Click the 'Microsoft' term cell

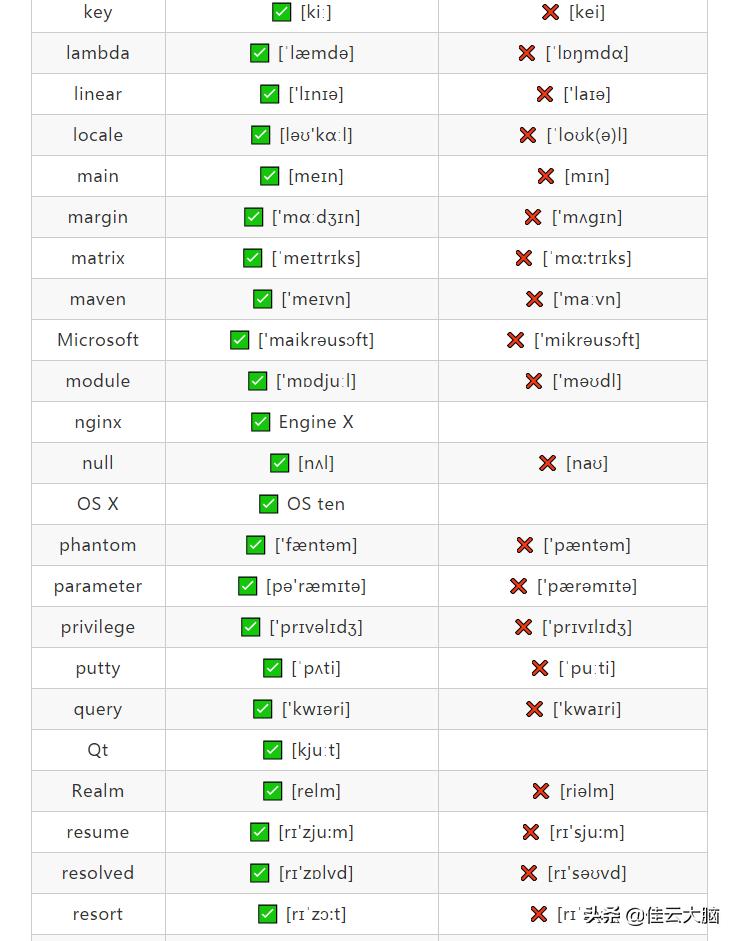[98, 340]
